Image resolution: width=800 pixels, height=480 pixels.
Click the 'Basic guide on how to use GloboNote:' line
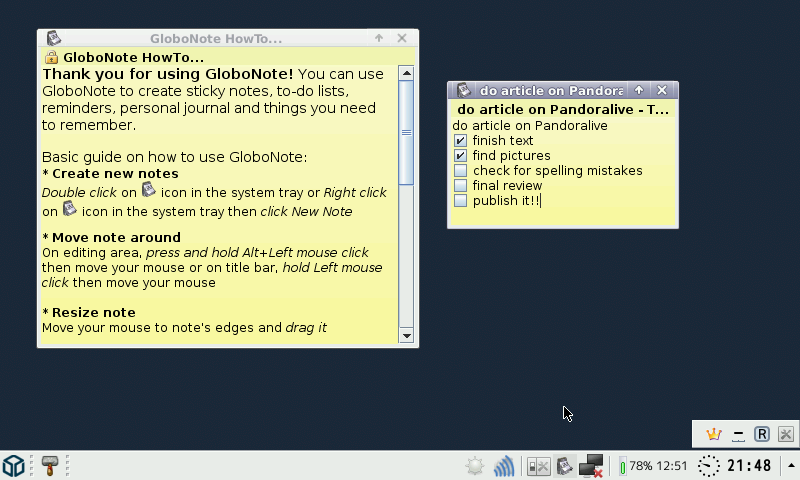174,157
